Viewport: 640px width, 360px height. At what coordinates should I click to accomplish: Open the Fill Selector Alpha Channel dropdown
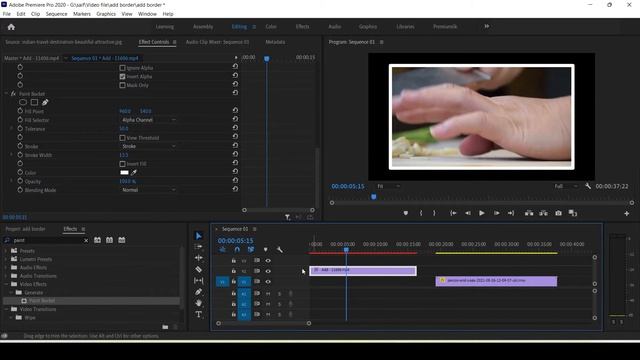149,120
